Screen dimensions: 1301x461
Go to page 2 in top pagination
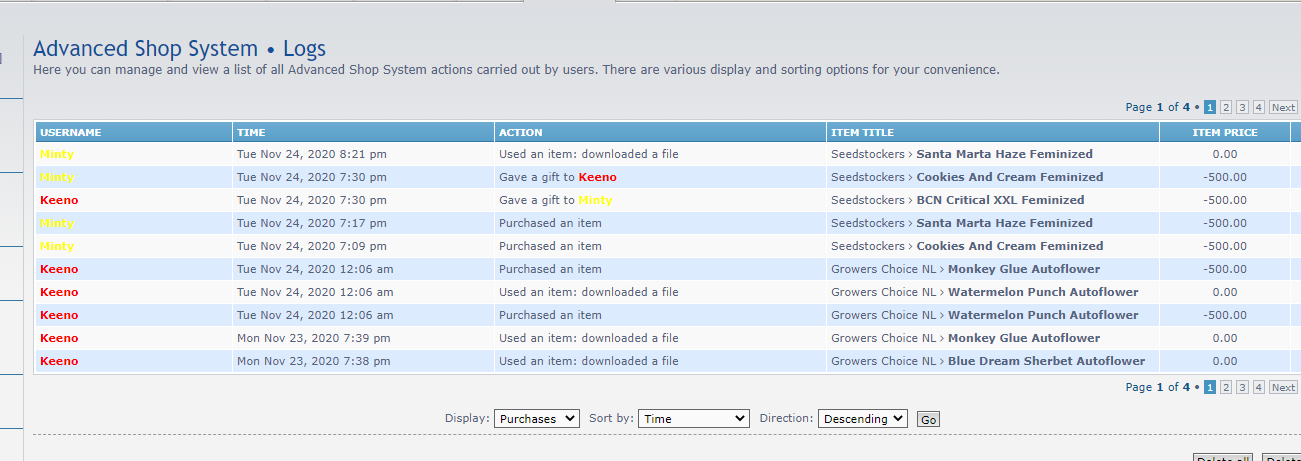pos(1226,108)
